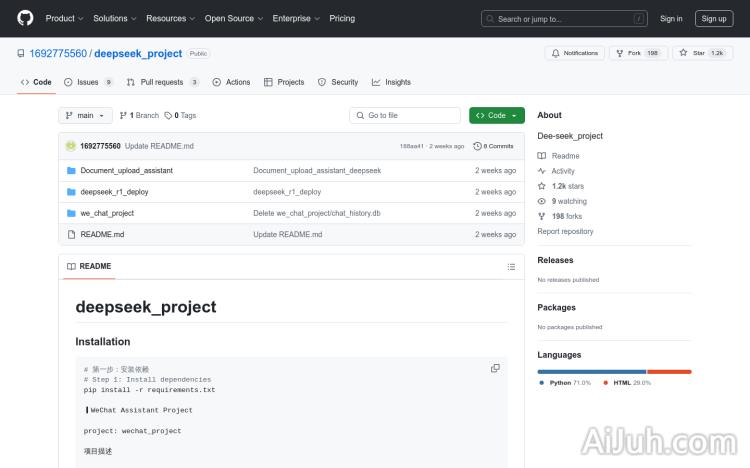750x468 pixels.
Task: Select the Code tab
Action: (x=36, y=82)
